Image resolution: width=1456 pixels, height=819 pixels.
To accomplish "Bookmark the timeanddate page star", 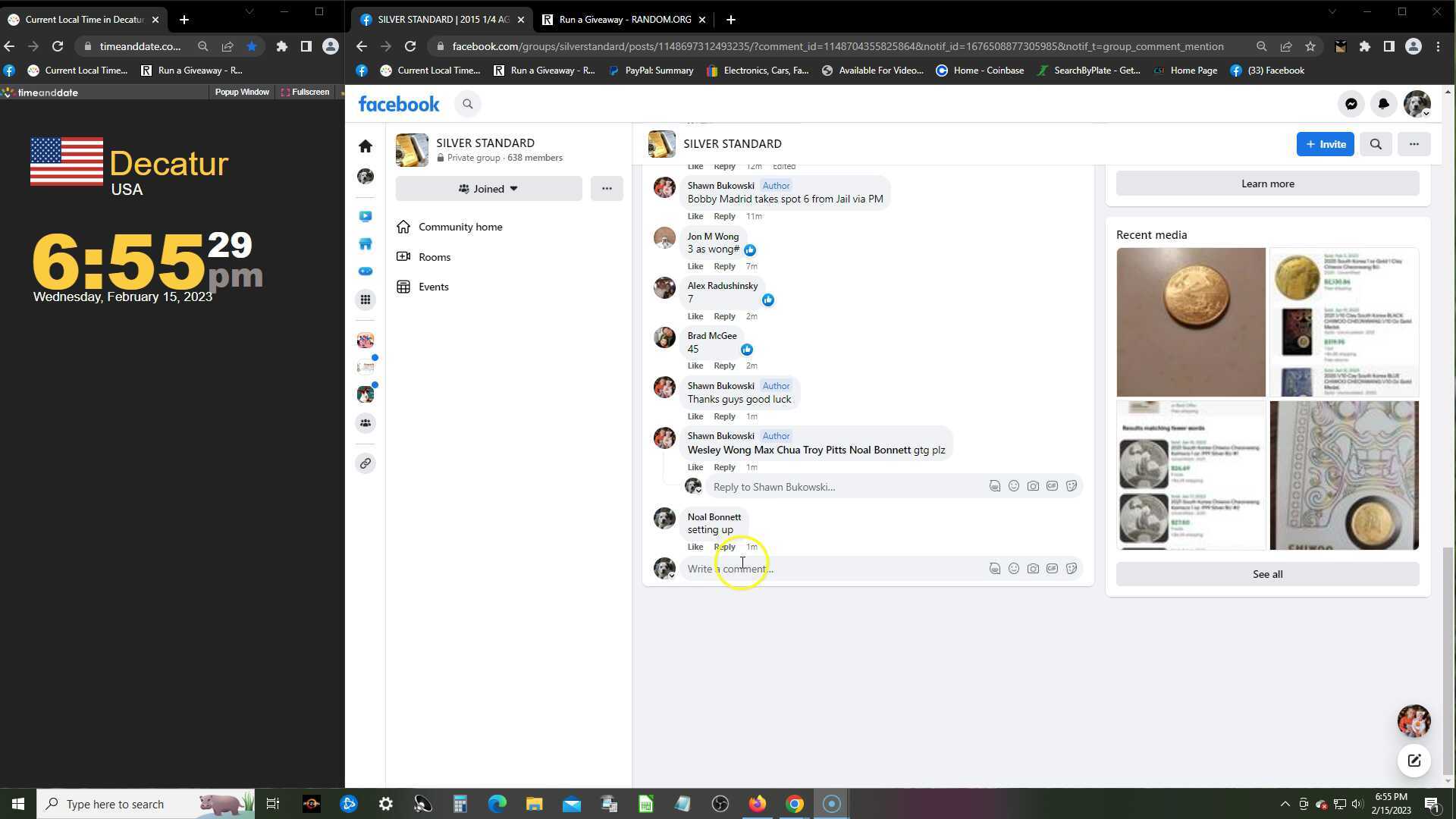I will point(252,46).
